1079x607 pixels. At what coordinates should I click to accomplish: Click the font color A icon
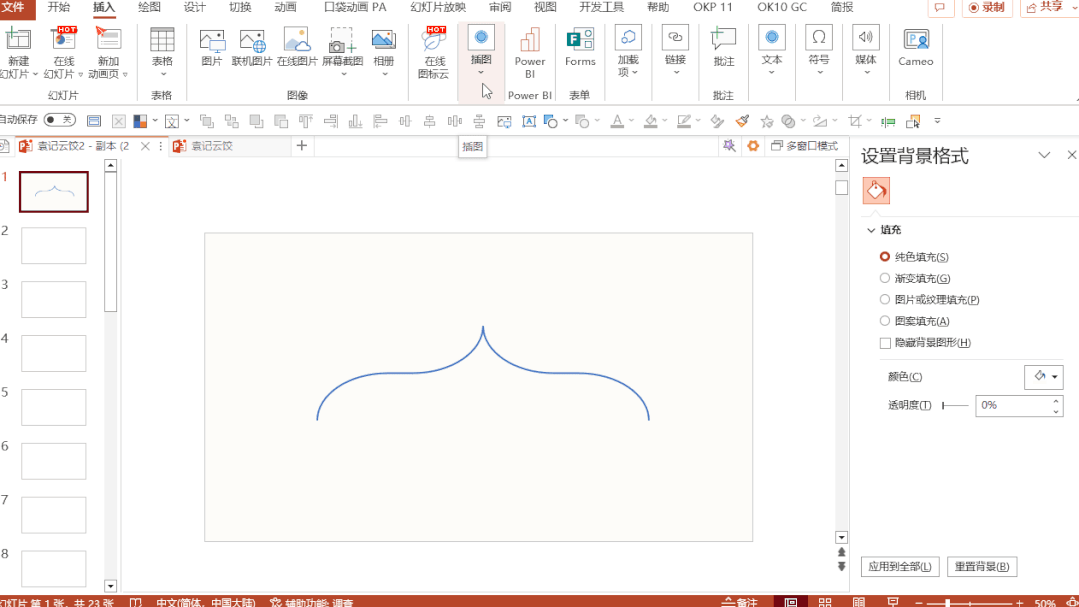tap(617, 121)
